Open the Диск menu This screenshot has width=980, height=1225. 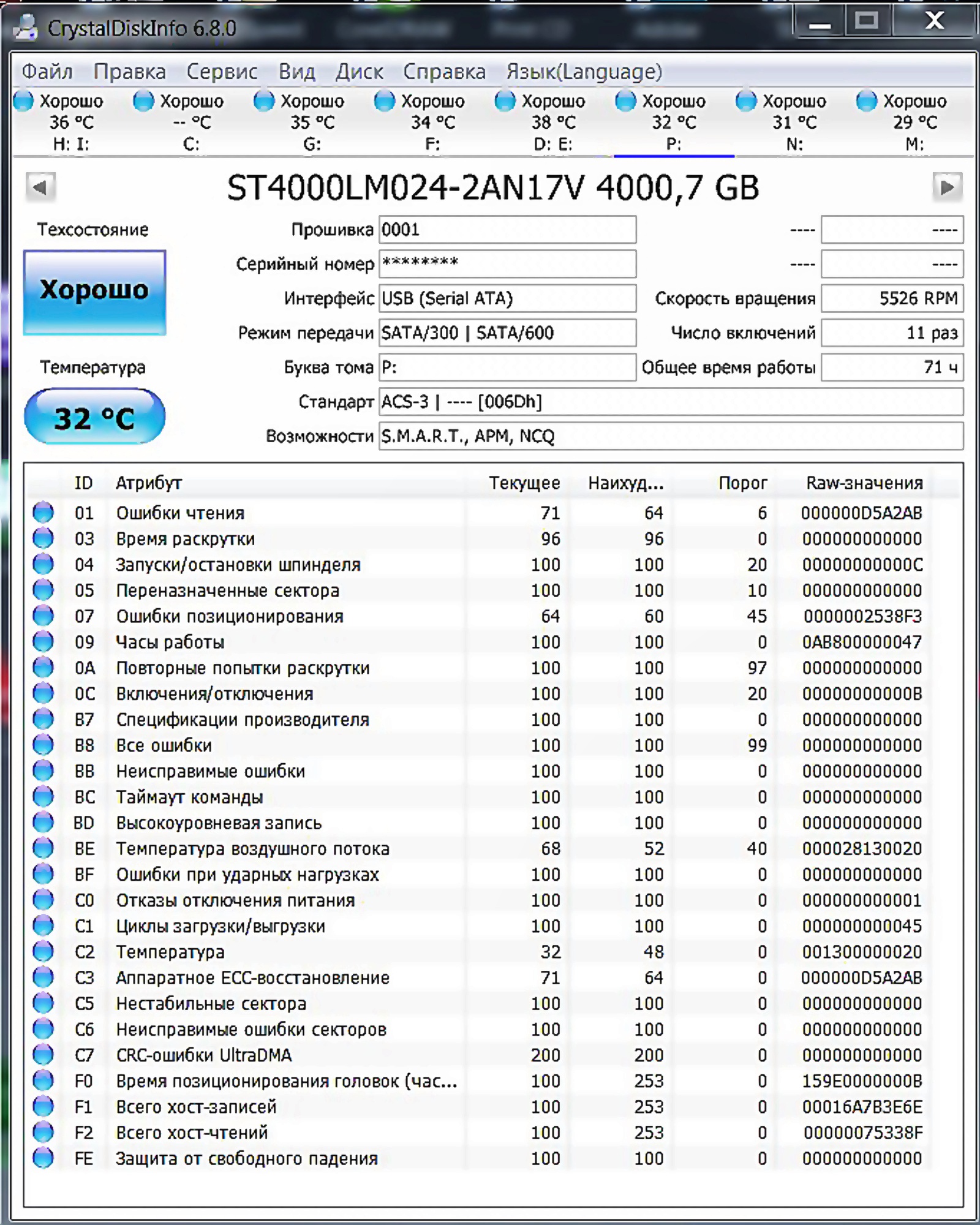click(x=360, y=72)
